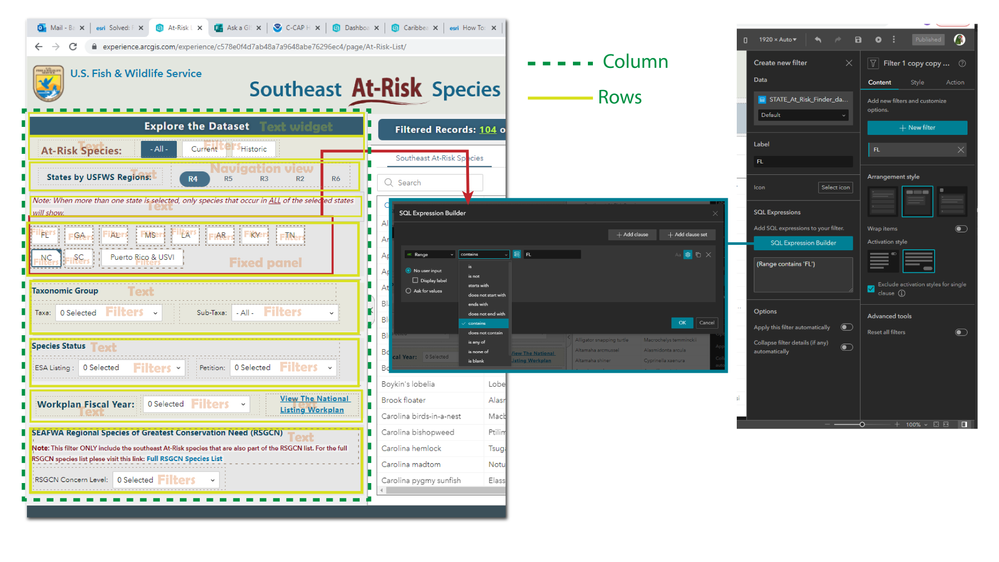999x562 pixels.
Task: Toggle Wrap items switch
Action: (961, 229)
